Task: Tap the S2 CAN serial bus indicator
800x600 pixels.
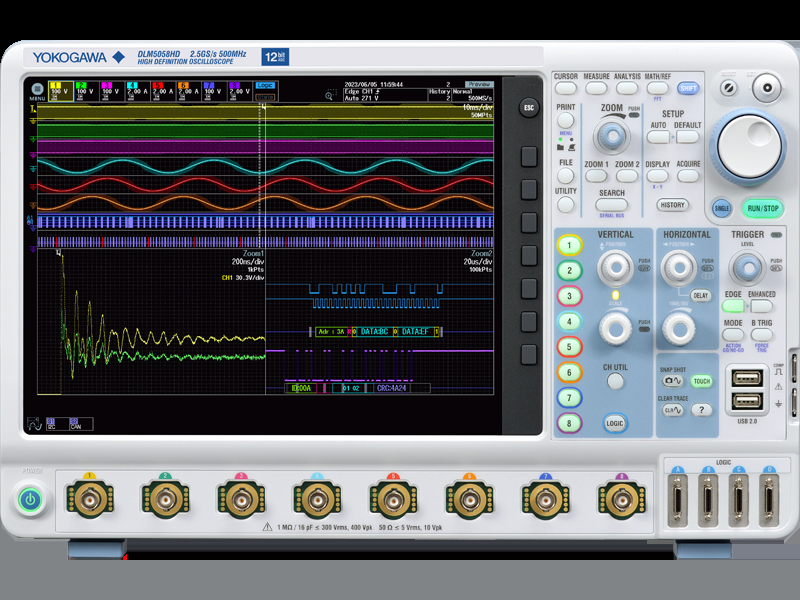Action: [x=81, y=424]
